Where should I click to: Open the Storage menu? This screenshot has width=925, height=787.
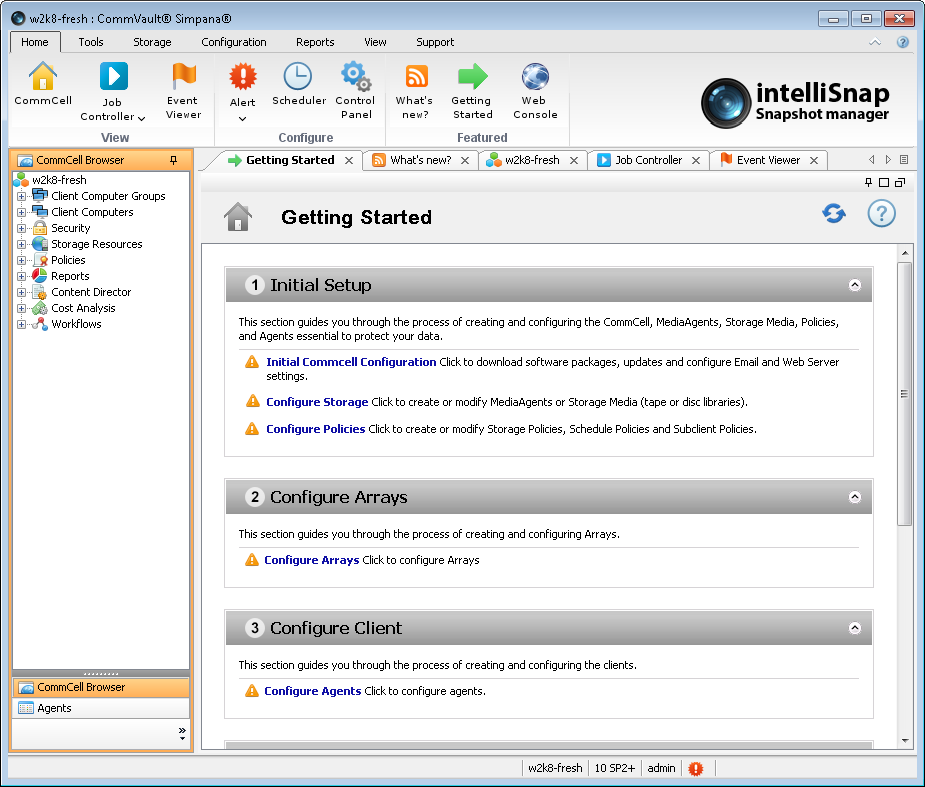point(152,42)
